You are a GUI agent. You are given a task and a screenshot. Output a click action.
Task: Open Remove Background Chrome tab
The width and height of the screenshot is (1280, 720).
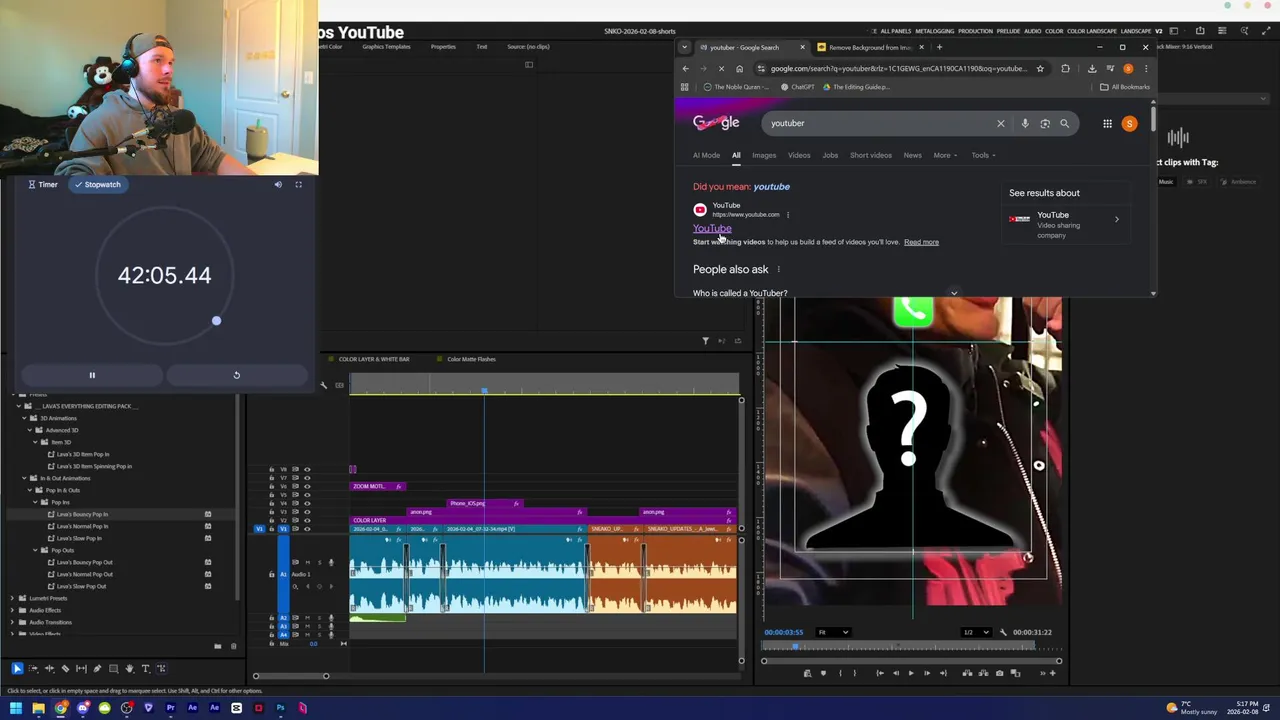pyautogui.click(x=868, y=47)
